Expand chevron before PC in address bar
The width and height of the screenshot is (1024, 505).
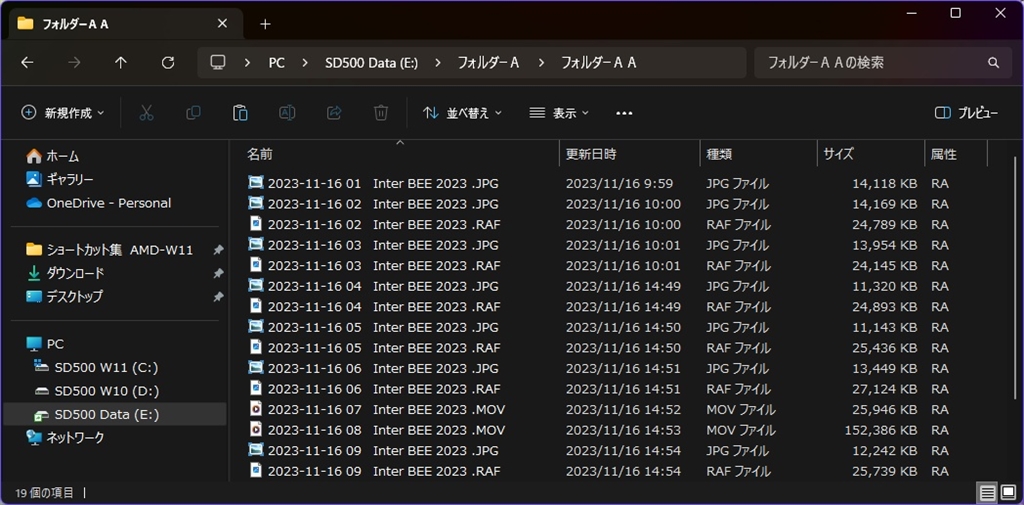point(248,63)
